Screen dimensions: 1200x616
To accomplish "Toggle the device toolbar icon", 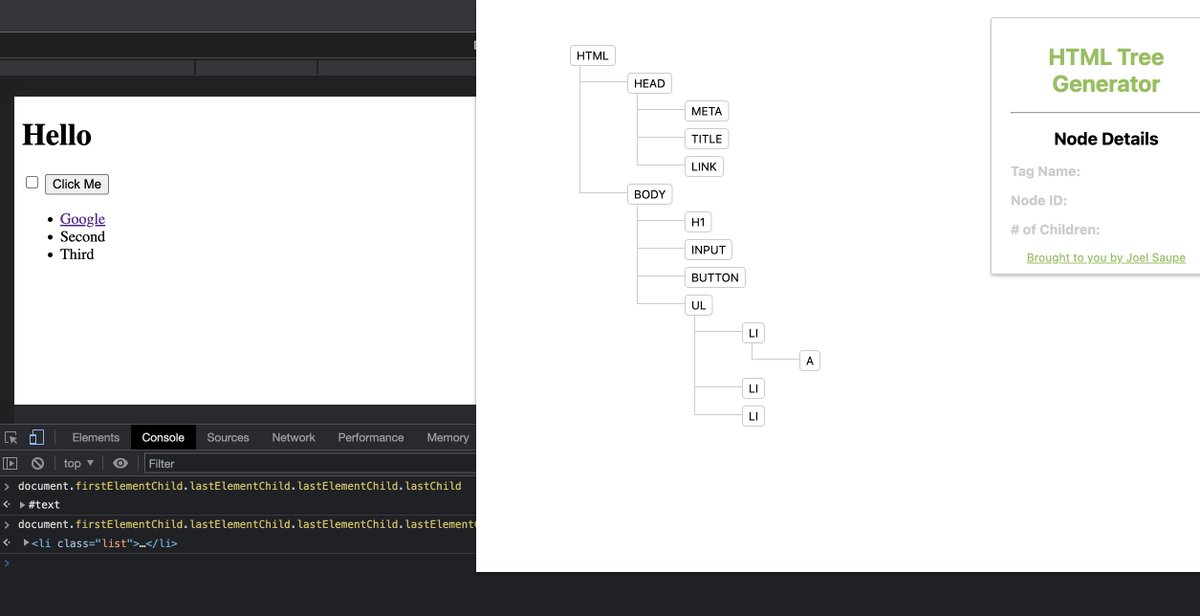I will [36, 437].
